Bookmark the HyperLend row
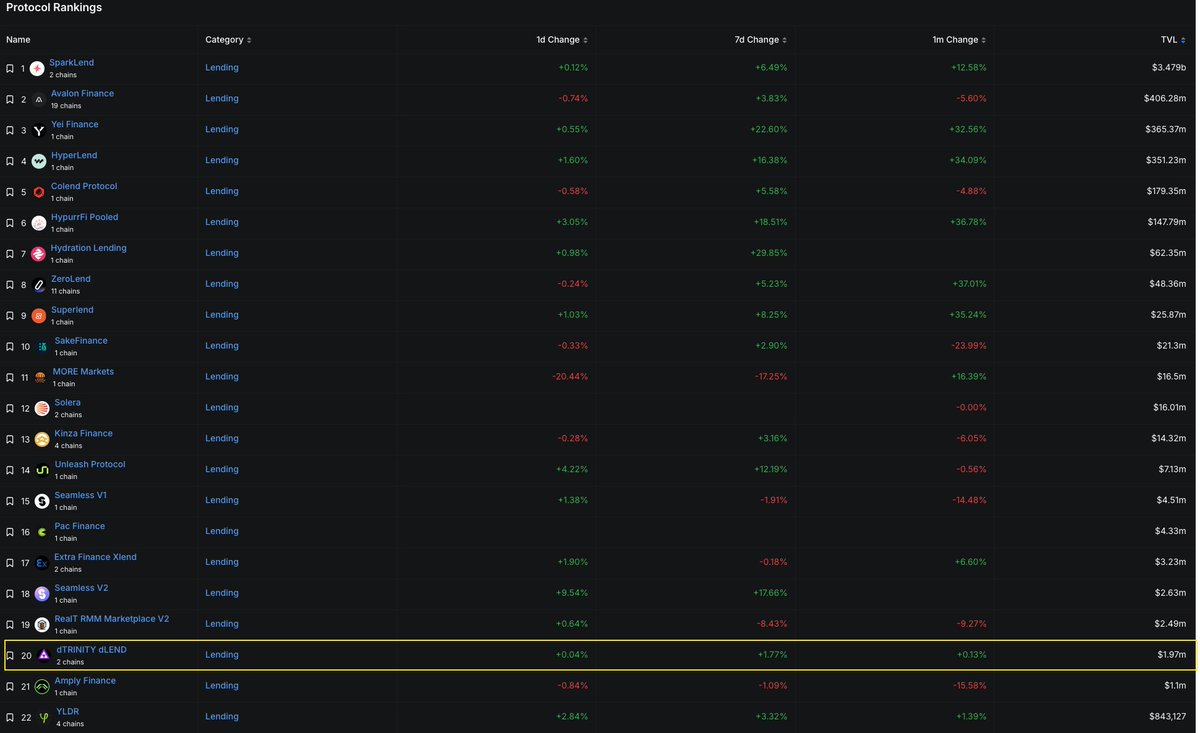The width and height of the screenshot is (1200, 733). (x=10, y=161)
